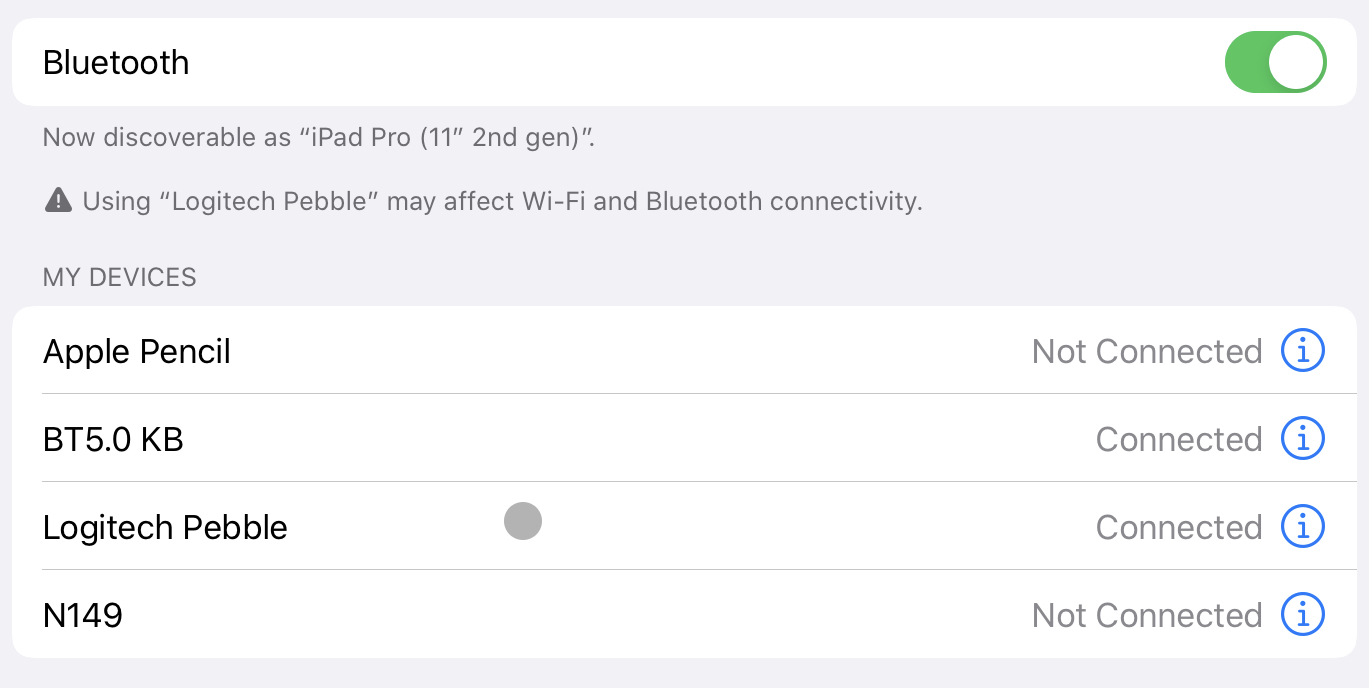Click the warning triangle icon

click(x=58, y=201)
